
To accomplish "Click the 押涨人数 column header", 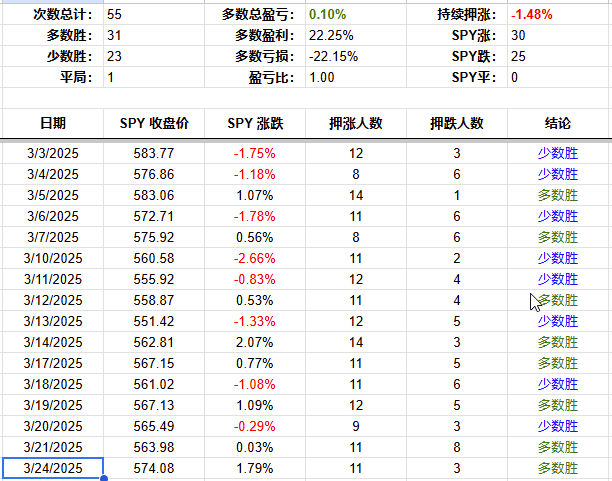I will [356, 124].
